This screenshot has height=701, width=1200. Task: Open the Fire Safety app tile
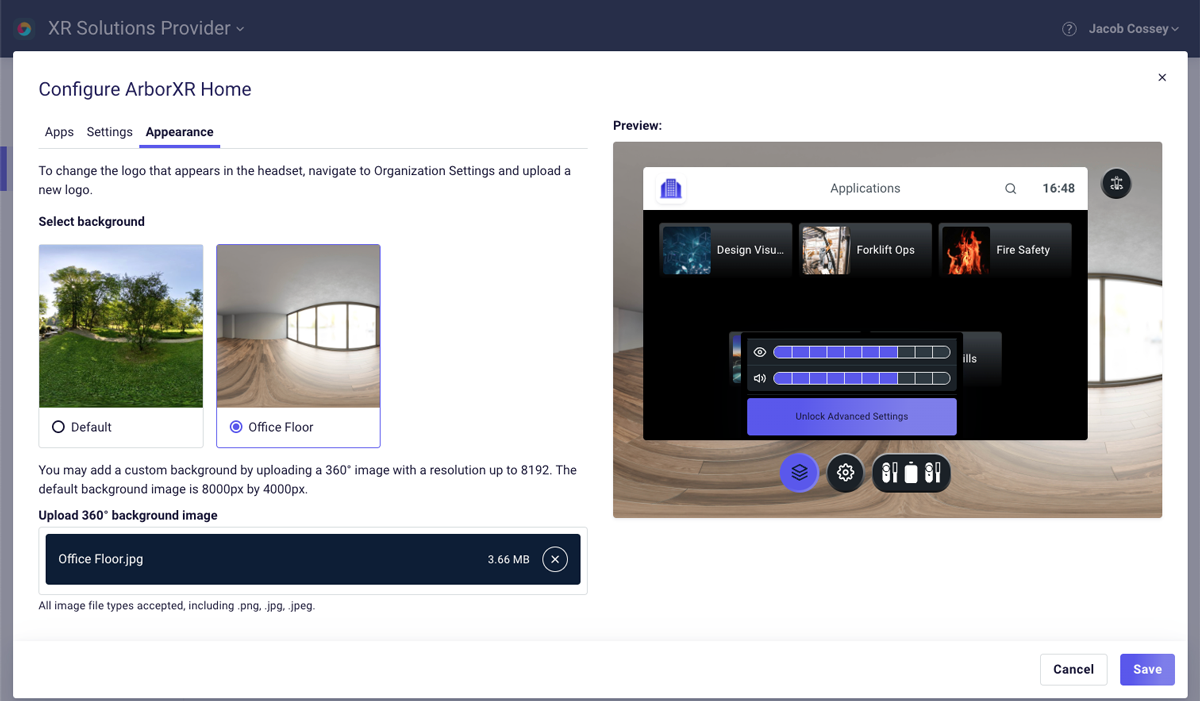(x=1005, y=250)
